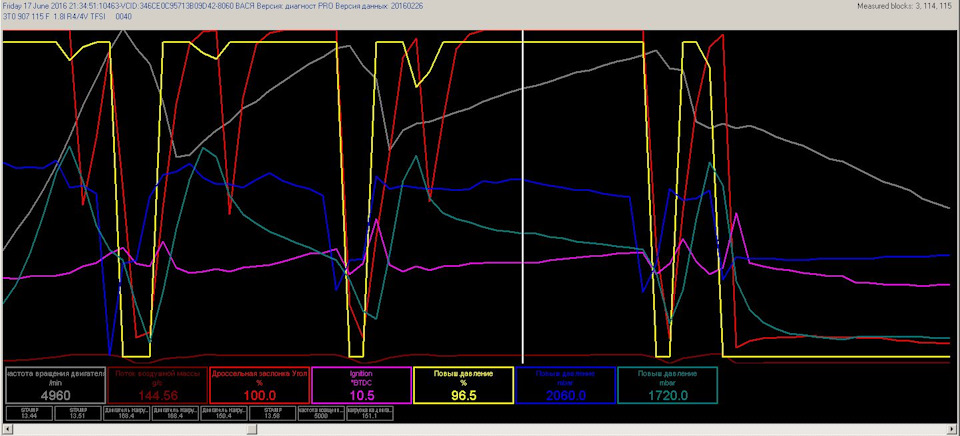Select the blue boost pressure box 2060.0 mbar
Image resolution: width=960 pixels, height=436 pixels.
click(x=566, y=385)
